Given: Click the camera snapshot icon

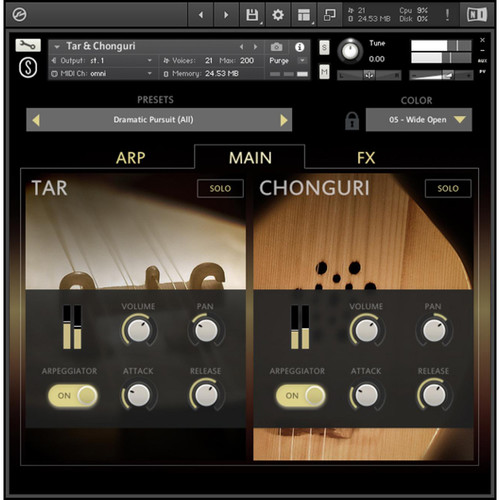Looking at the screenshot, I should click(x=276, y=47).
